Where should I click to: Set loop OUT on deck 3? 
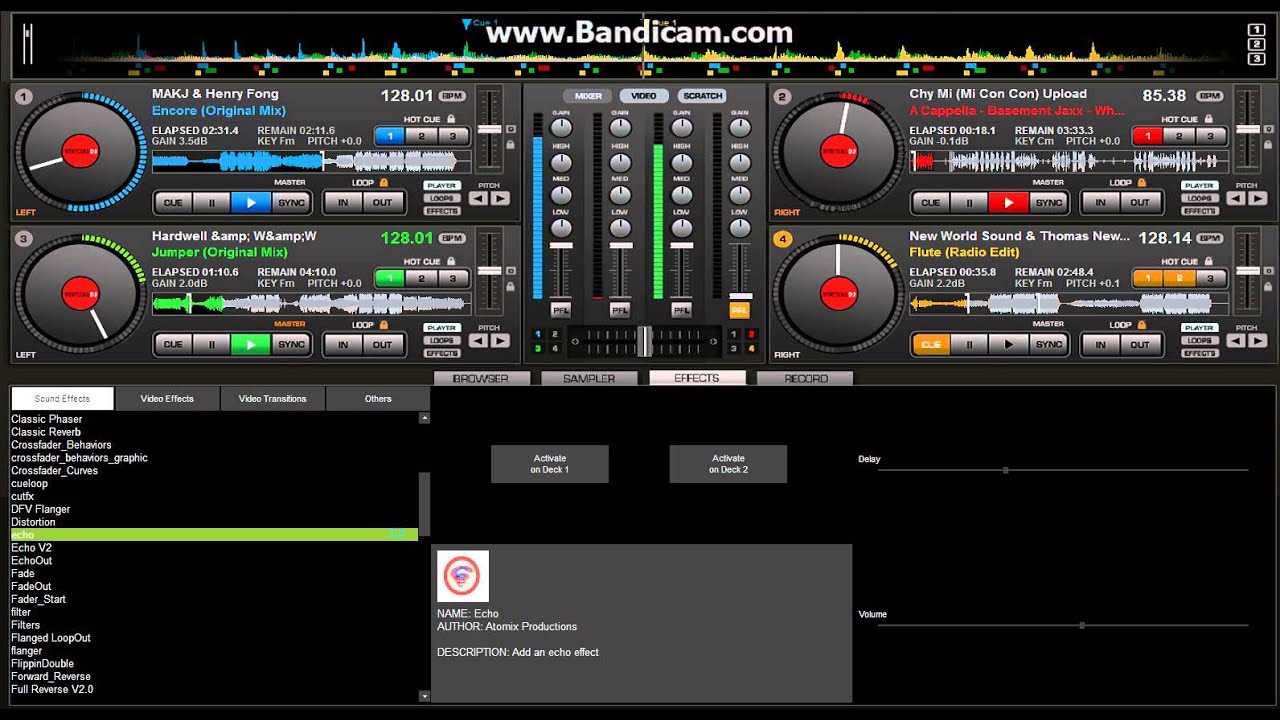pyautogui.click(x=383, y=344)
